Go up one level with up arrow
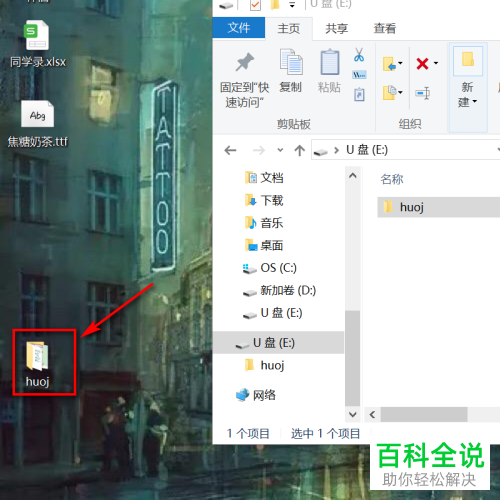Image resolution: width=500 pixels, height=500 pixels. 300,151
